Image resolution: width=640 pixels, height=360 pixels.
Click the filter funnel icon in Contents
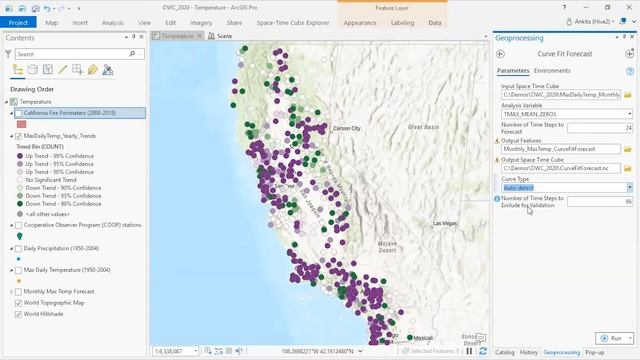coord(8,53)
